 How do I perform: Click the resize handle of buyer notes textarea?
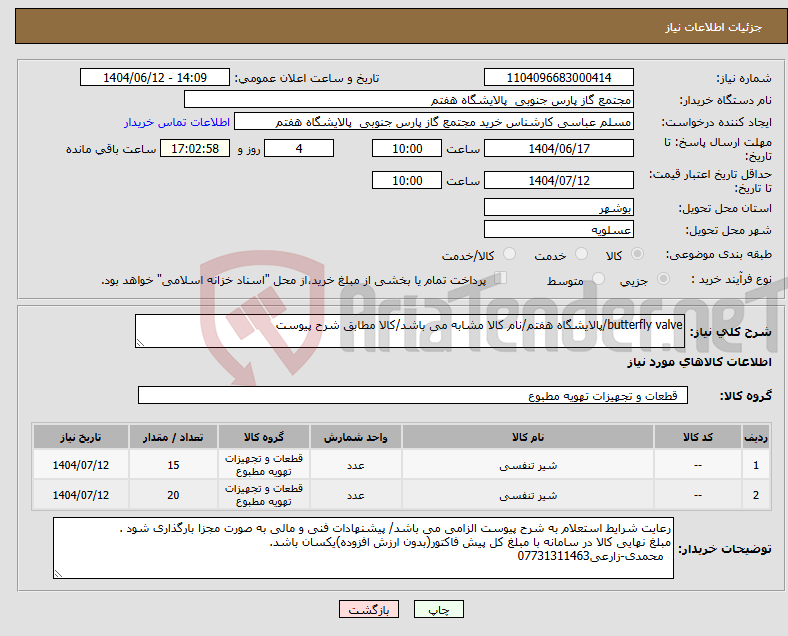pyautogui.click(x=58, y=574)
